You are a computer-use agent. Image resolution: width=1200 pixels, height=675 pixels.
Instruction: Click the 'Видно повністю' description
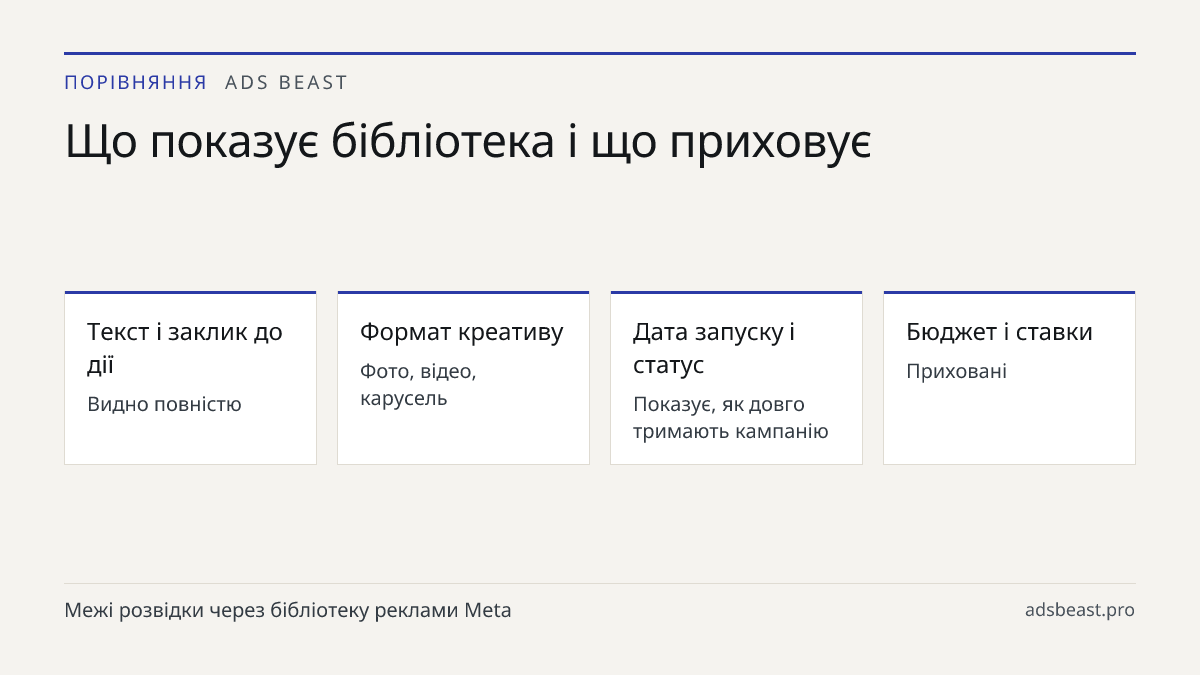point(164,404)
